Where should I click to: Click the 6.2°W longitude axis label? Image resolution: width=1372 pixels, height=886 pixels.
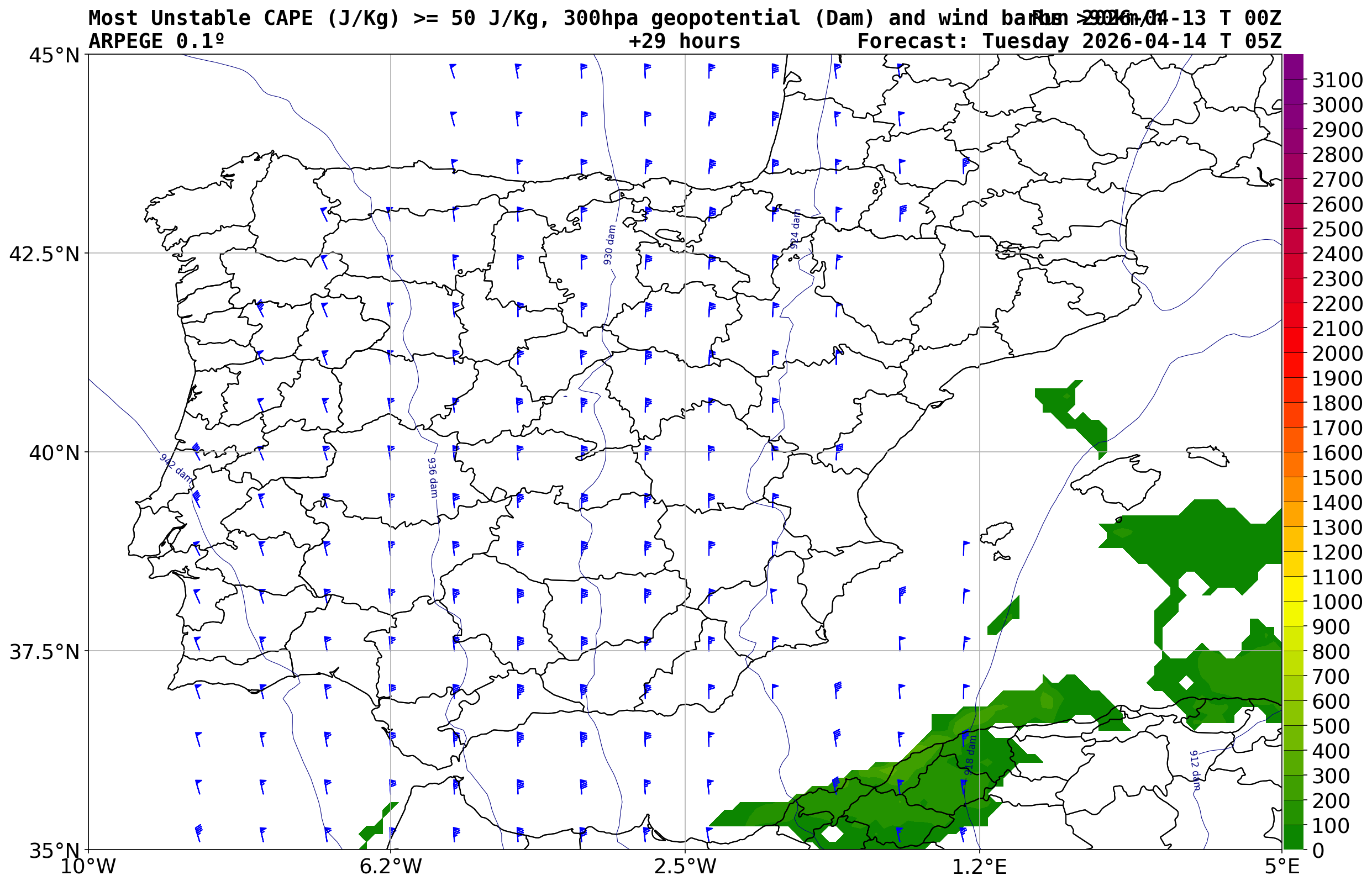(391, 867)
